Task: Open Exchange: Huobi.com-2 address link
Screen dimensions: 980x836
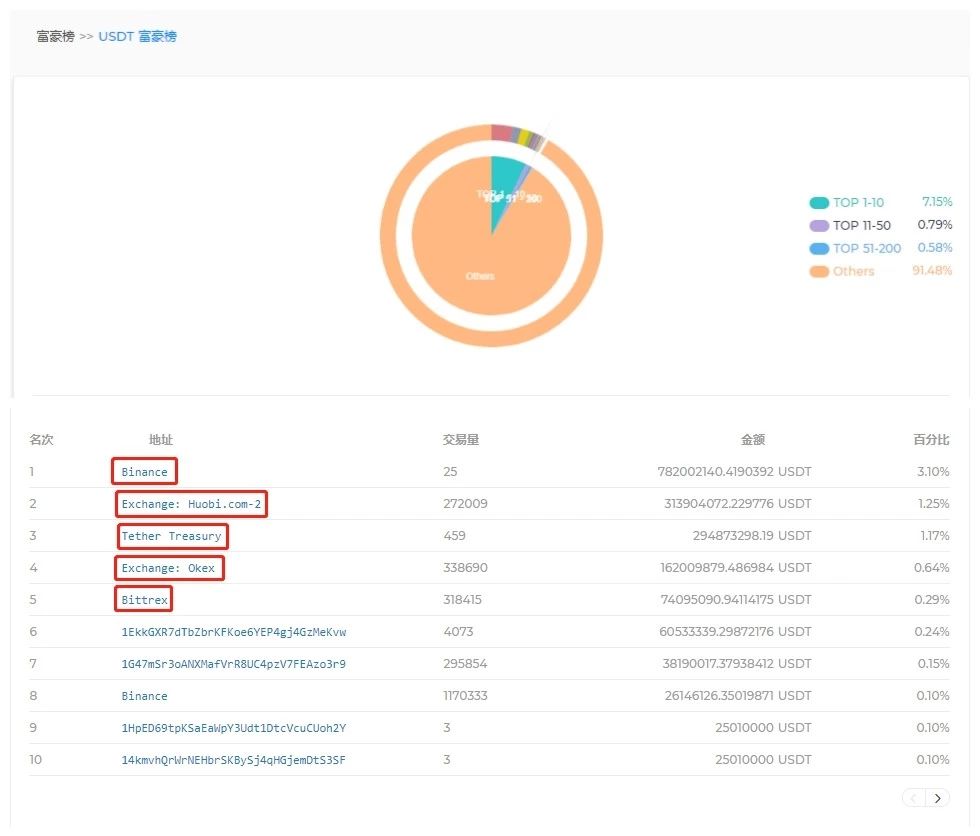Action: pos(191,504)
